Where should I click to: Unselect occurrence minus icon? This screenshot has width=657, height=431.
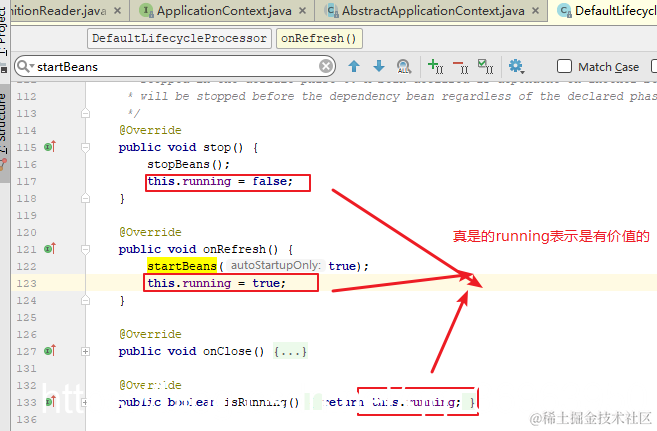coord(460,66)
